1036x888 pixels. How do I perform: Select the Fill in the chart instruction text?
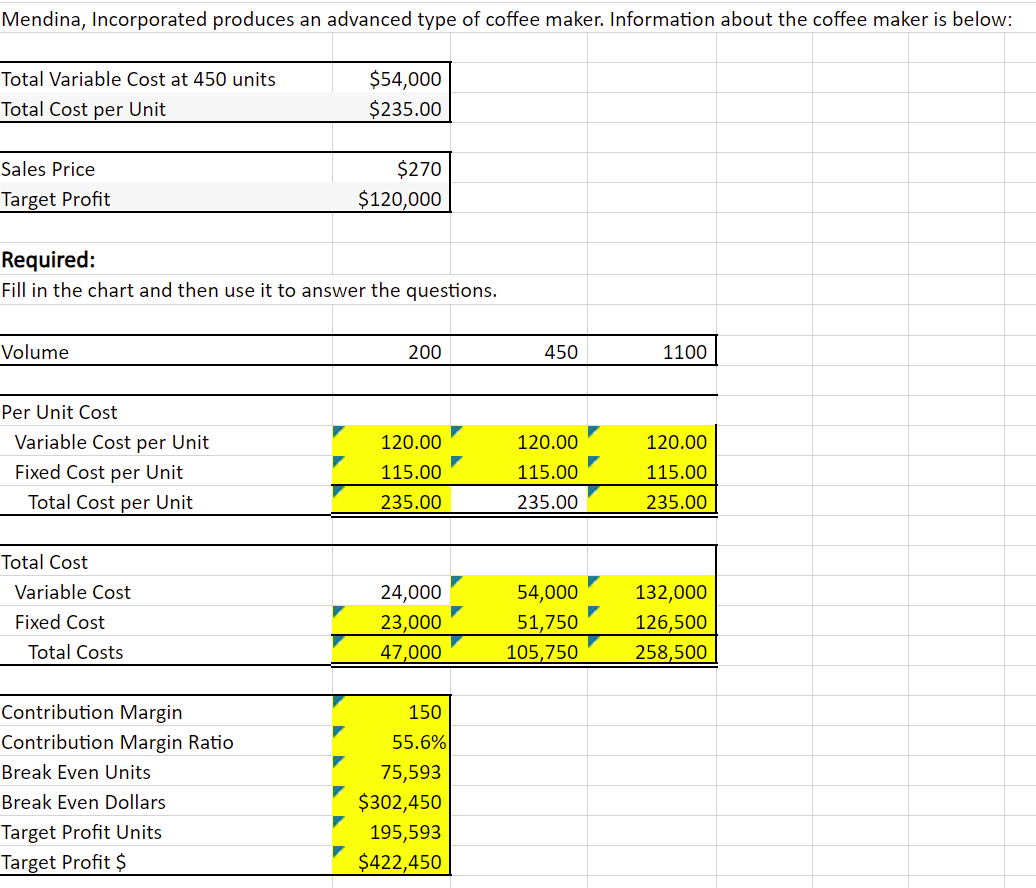pos(249,290)
